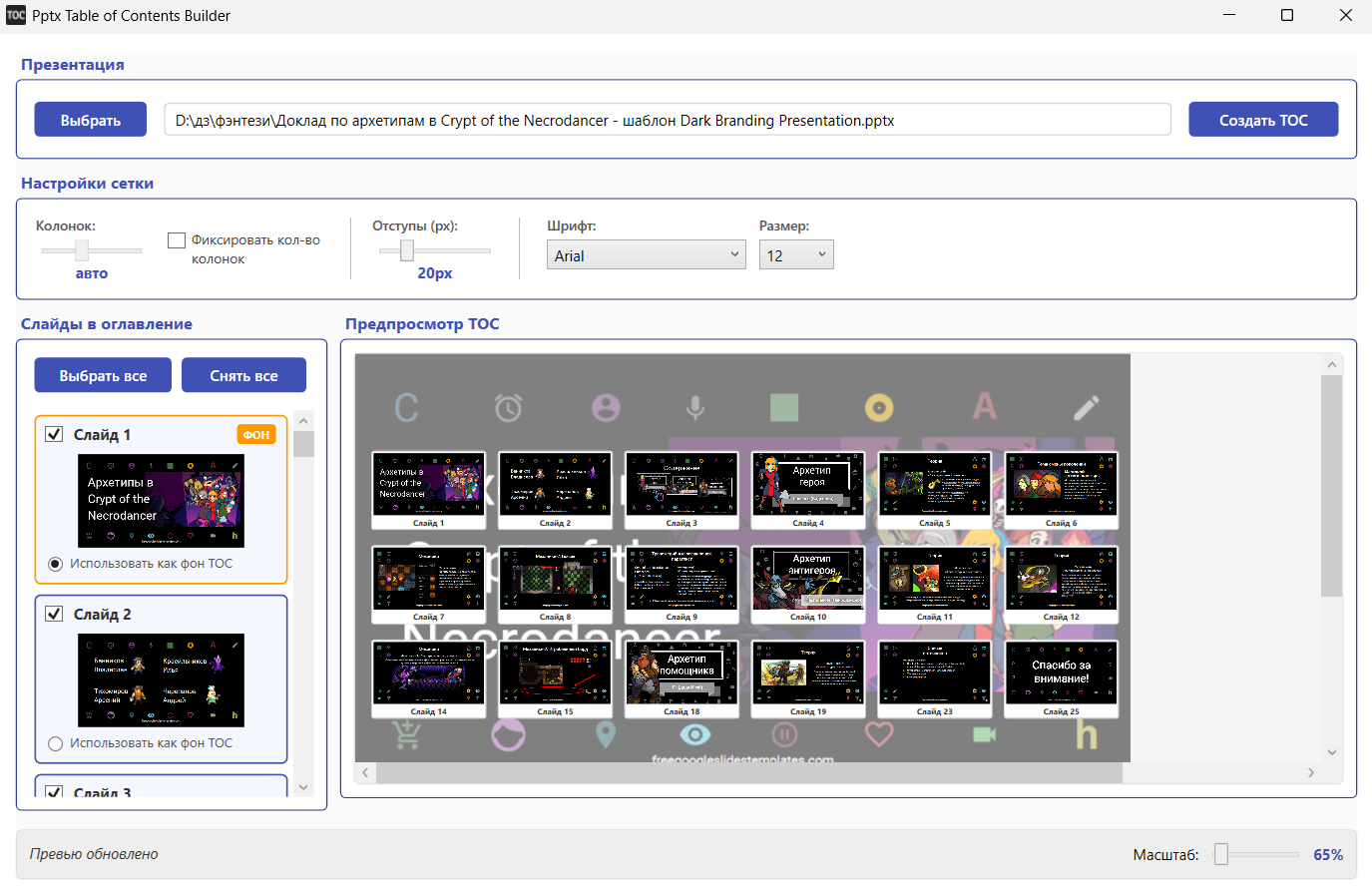Uncheck the Слайд 1 checkbox
The width and height of the screenshot is (1372, 893).
point(55,434)
